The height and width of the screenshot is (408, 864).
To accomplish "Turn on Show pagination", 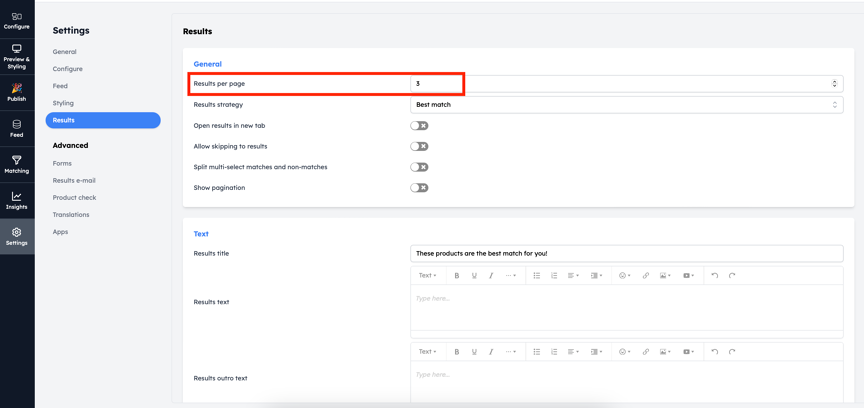I will click(419, 188).
